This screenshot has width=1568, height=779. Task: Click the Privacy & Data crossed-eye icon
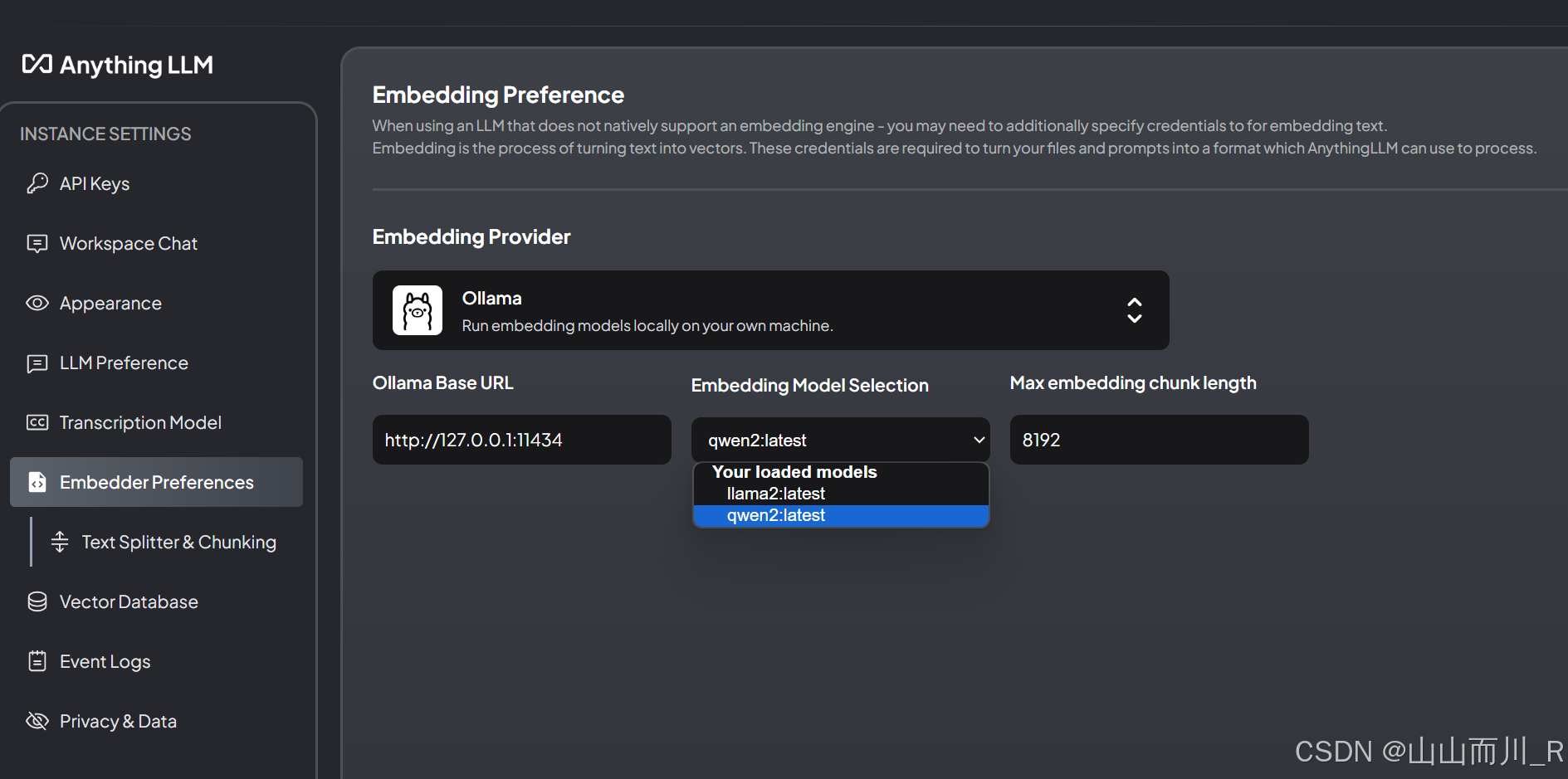pyautogui.click(x=37, y=721)
